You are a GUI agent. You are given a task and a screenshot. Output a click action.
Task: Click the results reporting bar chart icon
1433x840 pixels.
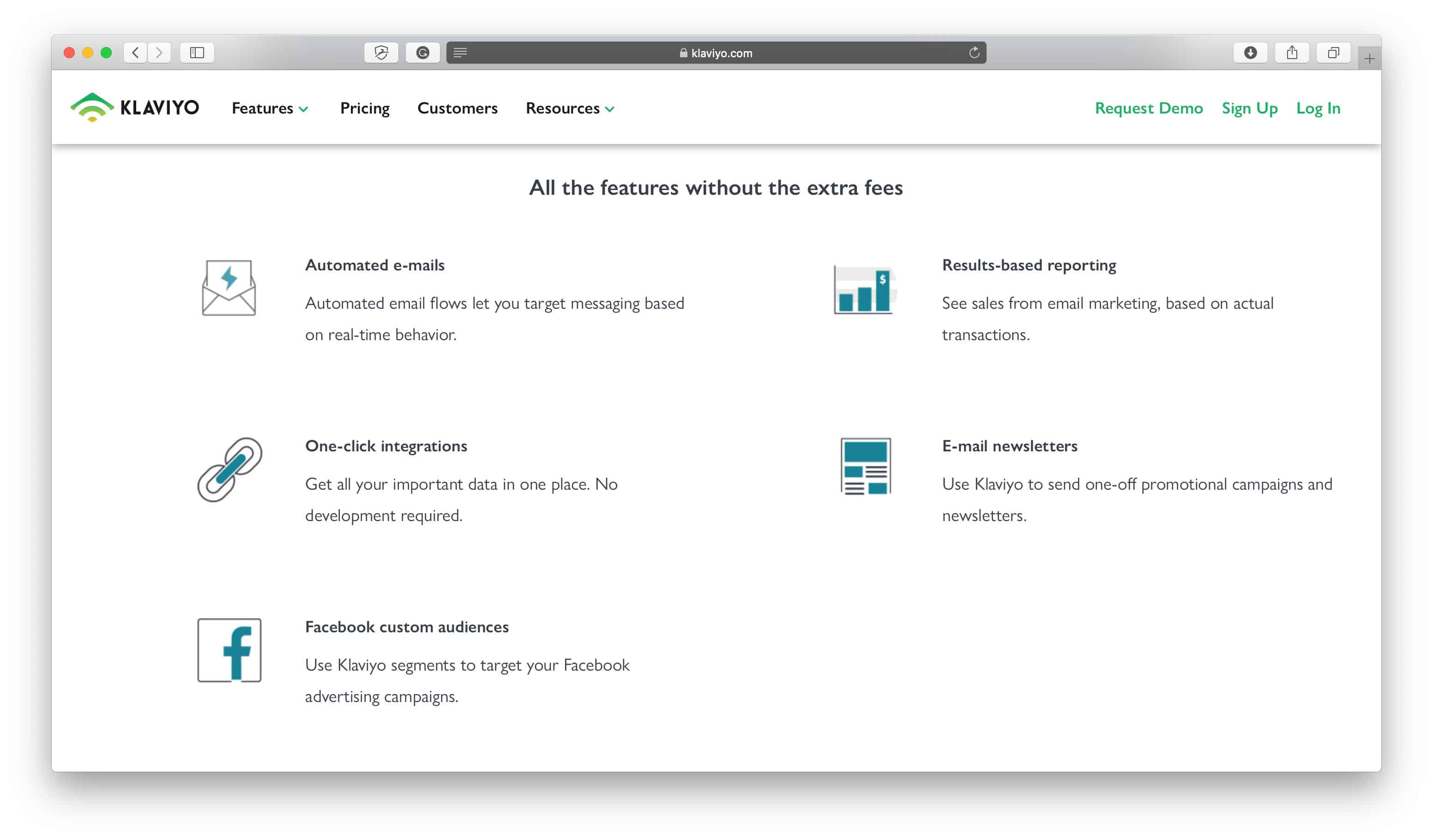point(866,290)
